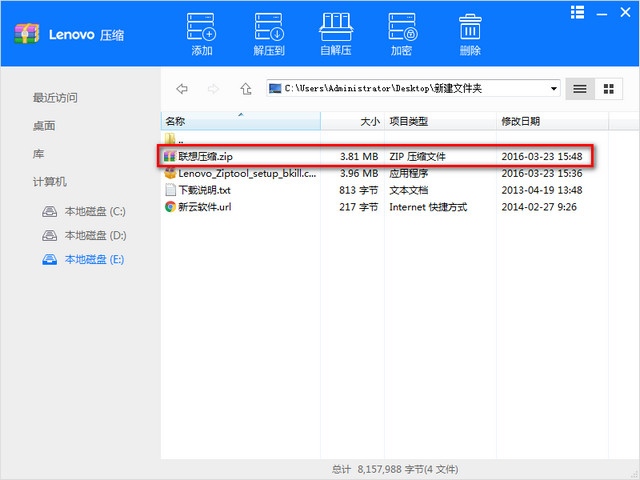Close the Lenovo 压缩 window
Screen dimensions: 640x480
coord(625,12)
